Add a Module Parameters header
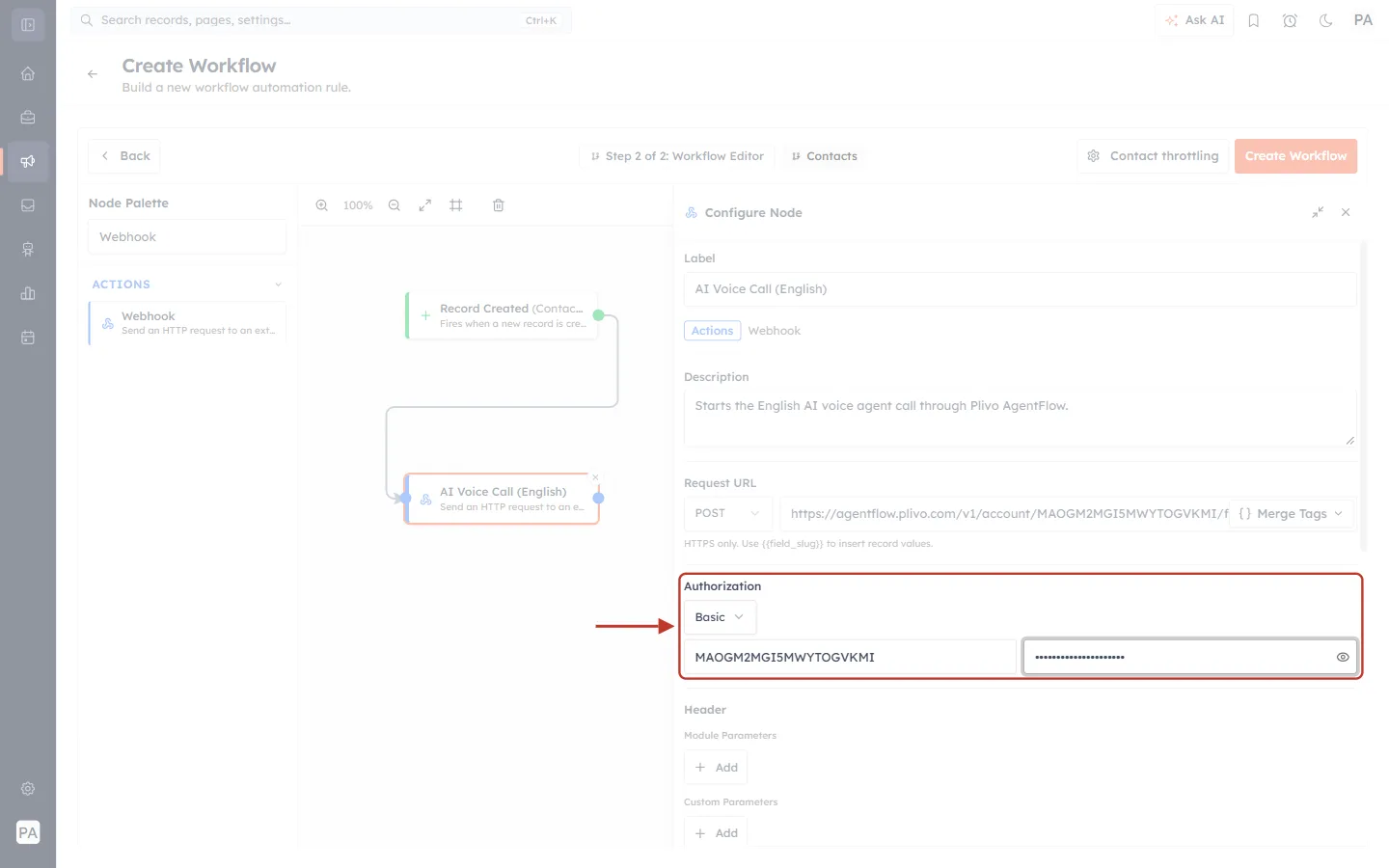 click(x=717, y=768)
